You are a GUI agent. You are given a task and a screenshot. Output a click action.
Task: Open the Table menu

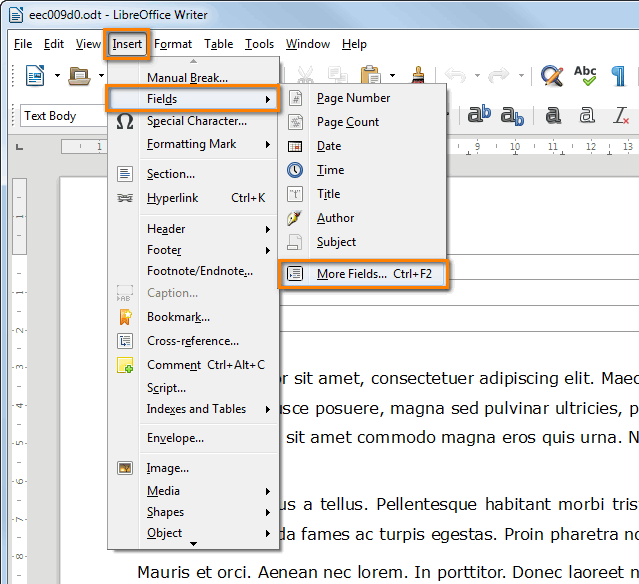tap(218, 44)
